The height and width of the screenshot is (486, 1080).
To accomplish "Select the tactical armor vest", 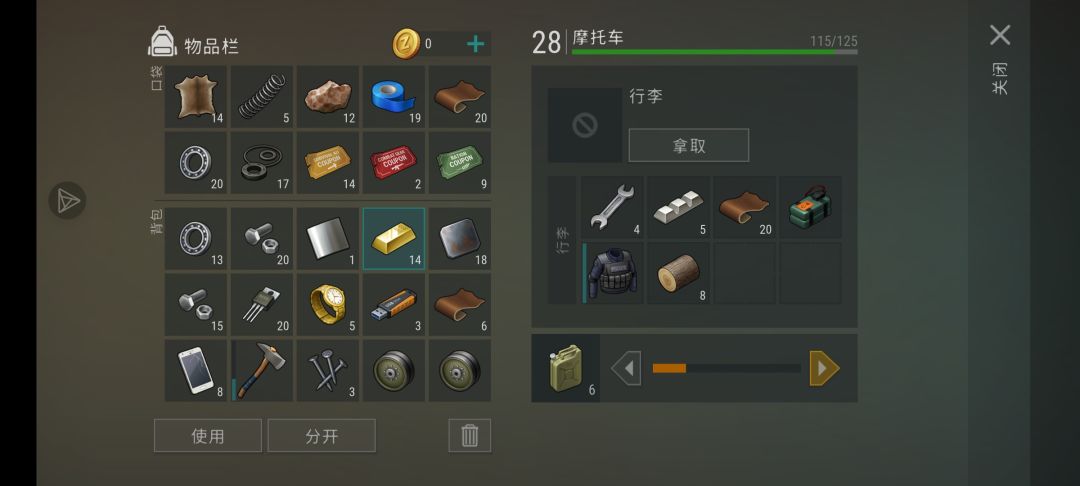I will (x=612, y=273).
